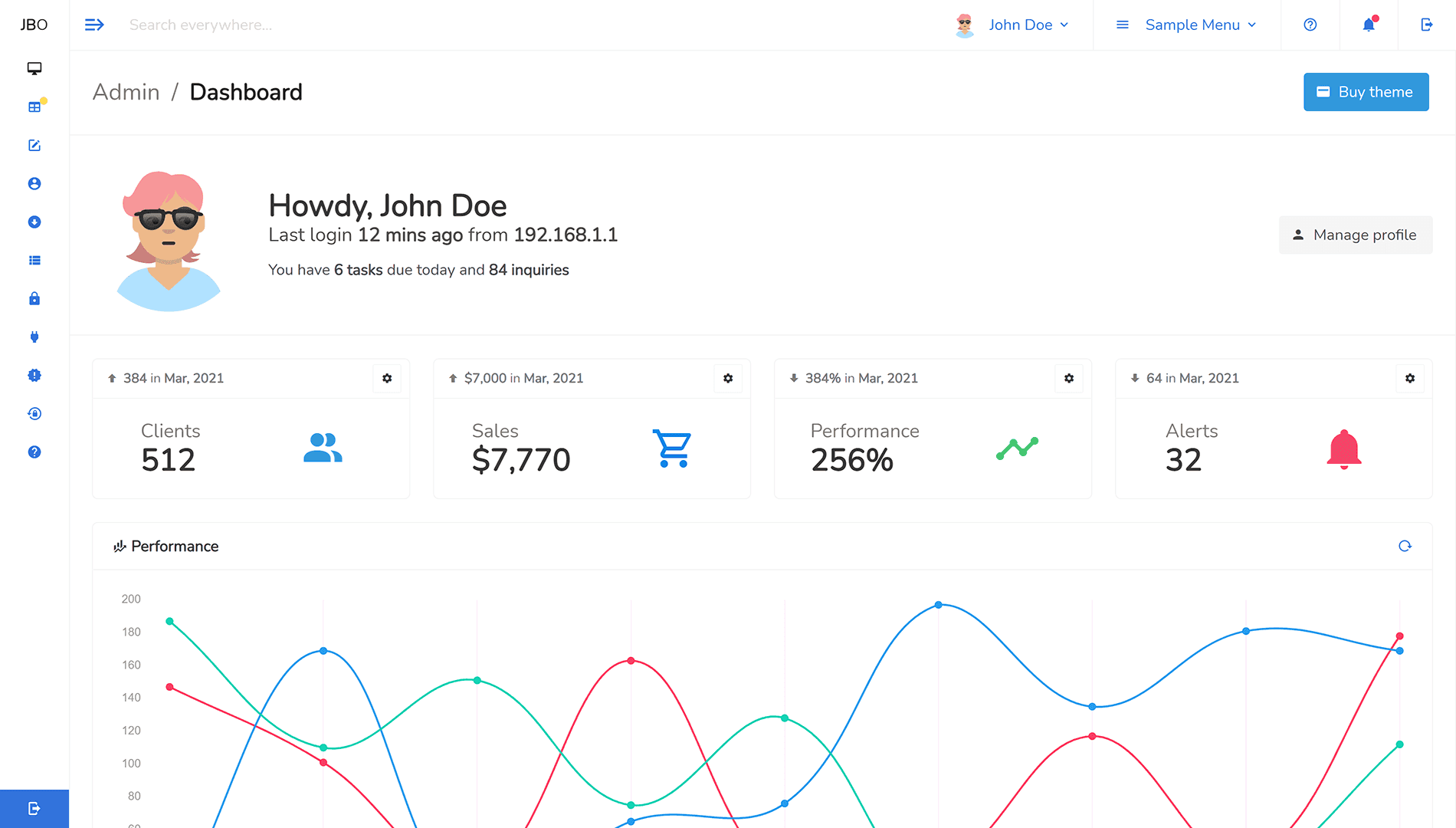The width and height of the screenshot is (1456, 828).
Task: Select the widgets icon with notification badge
Action: pos(34,107)
